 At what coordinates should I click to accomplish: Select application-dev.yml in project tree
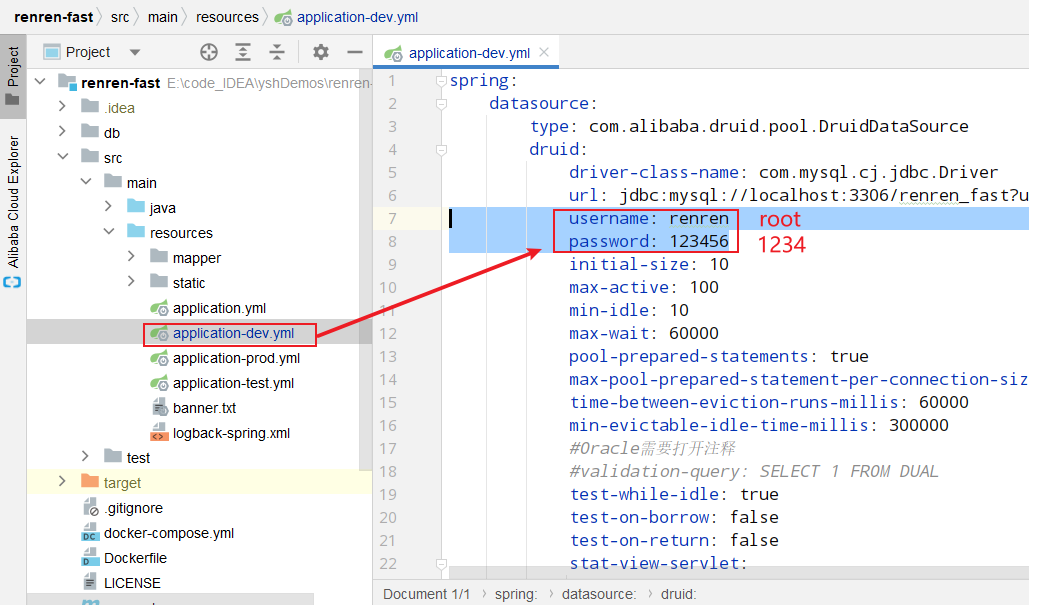click(x=233, y=333)
